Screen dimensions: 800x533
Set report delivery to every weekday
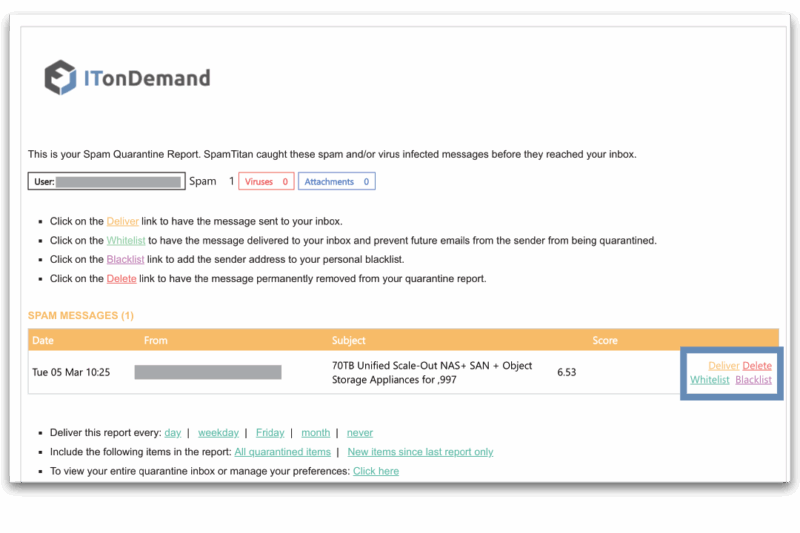(218, 433)
